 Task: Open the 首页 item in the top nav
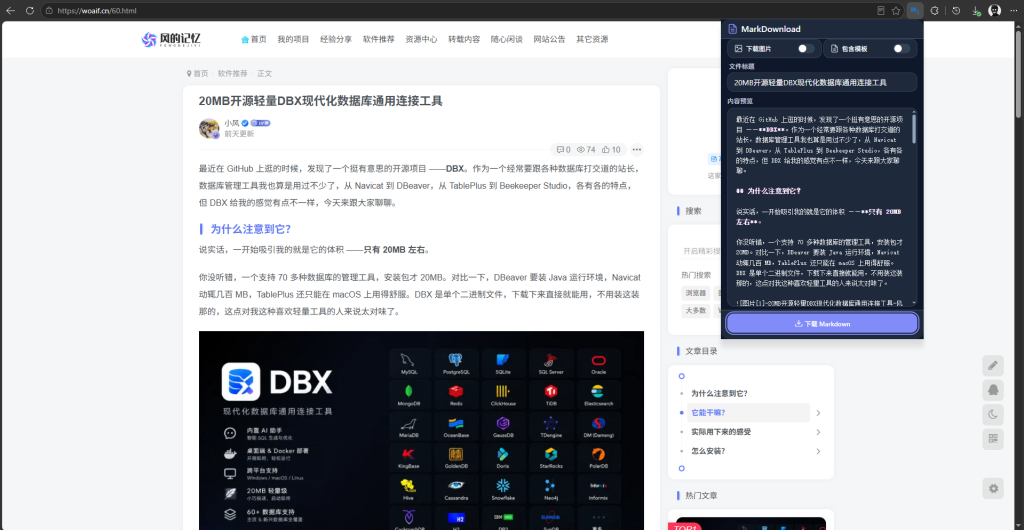(254, 39)
